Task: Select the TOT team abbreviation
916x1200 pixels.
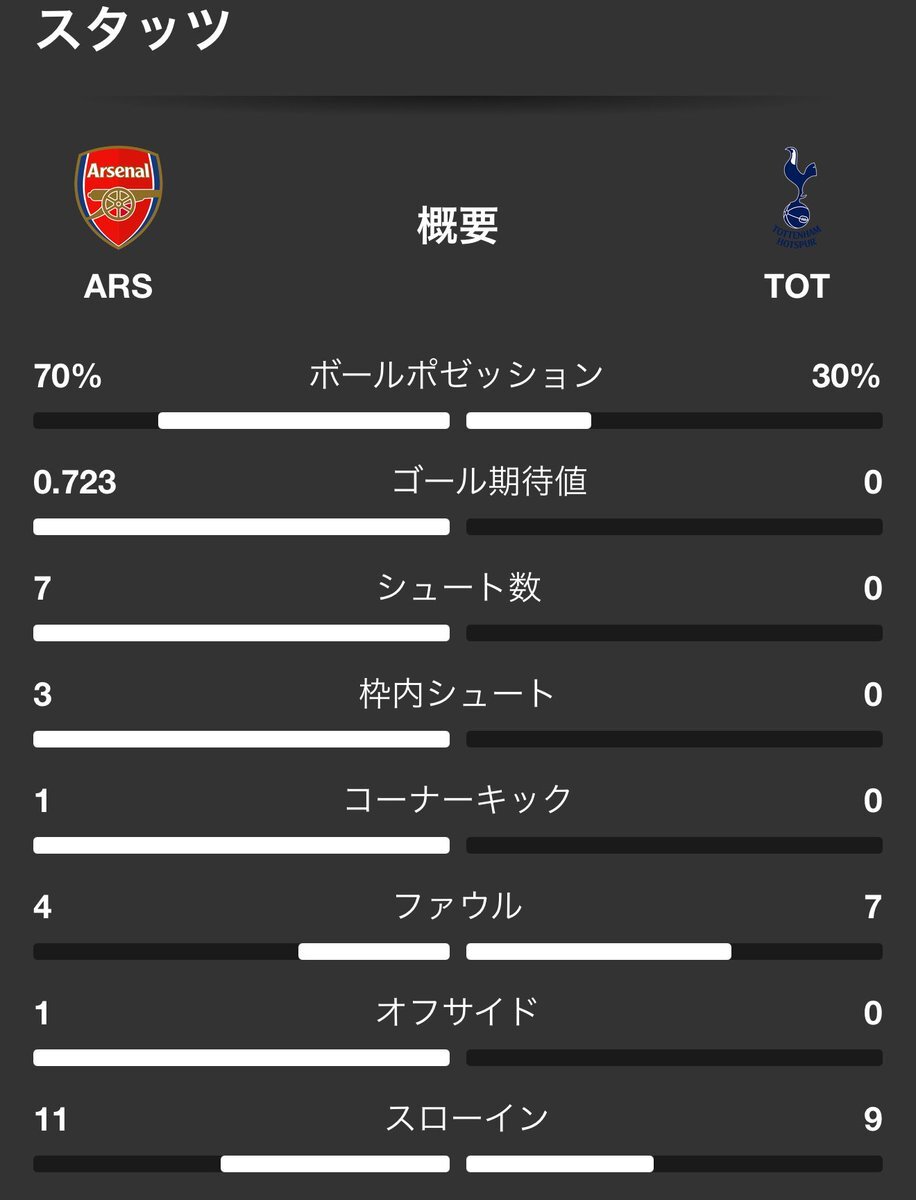Action: [x=796, y=287]
